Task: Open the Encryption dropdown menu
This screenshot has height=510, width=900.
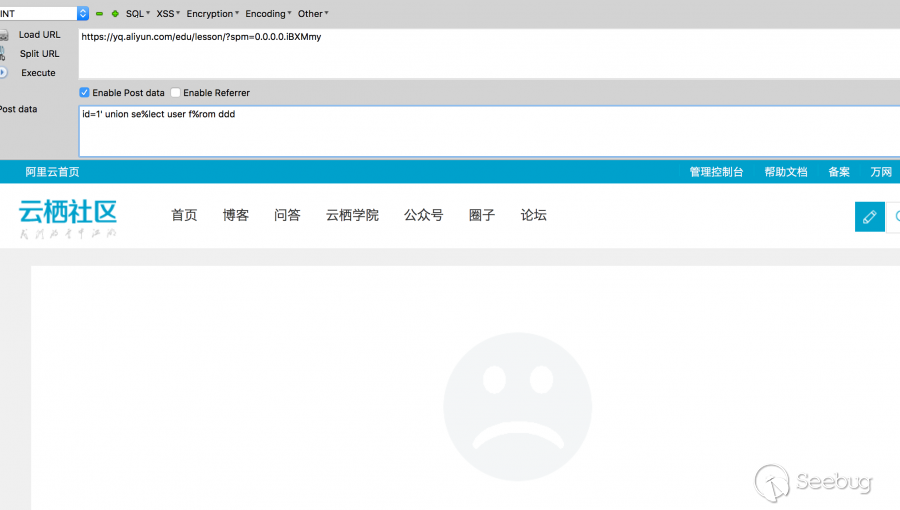Action: tap(212, 14)
